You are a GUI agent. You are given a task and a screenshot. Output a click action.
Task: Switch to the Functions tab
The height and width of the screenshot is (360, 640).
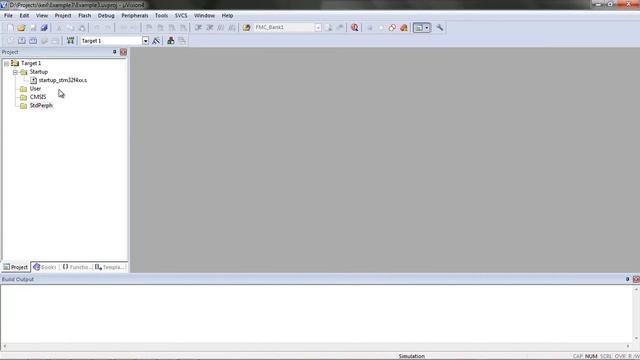coord(76,267)
